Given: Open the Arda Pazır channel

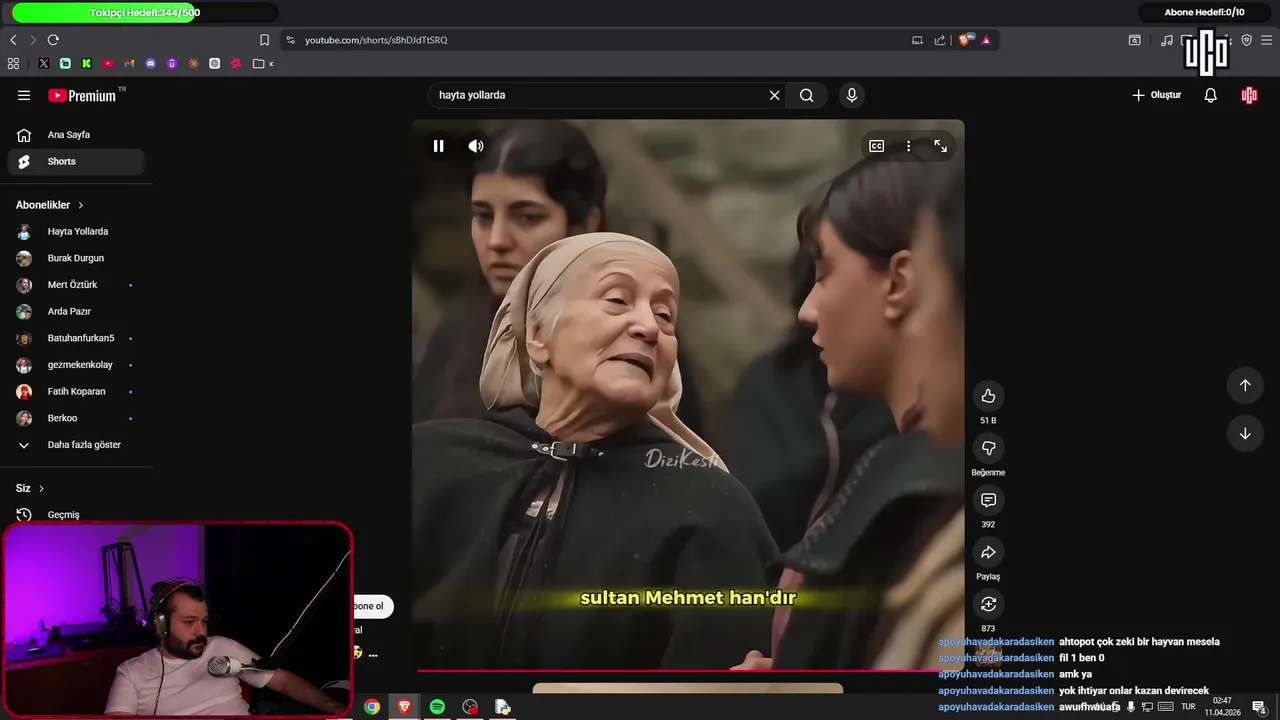Looking at the screenshot, I should point(76,311).
